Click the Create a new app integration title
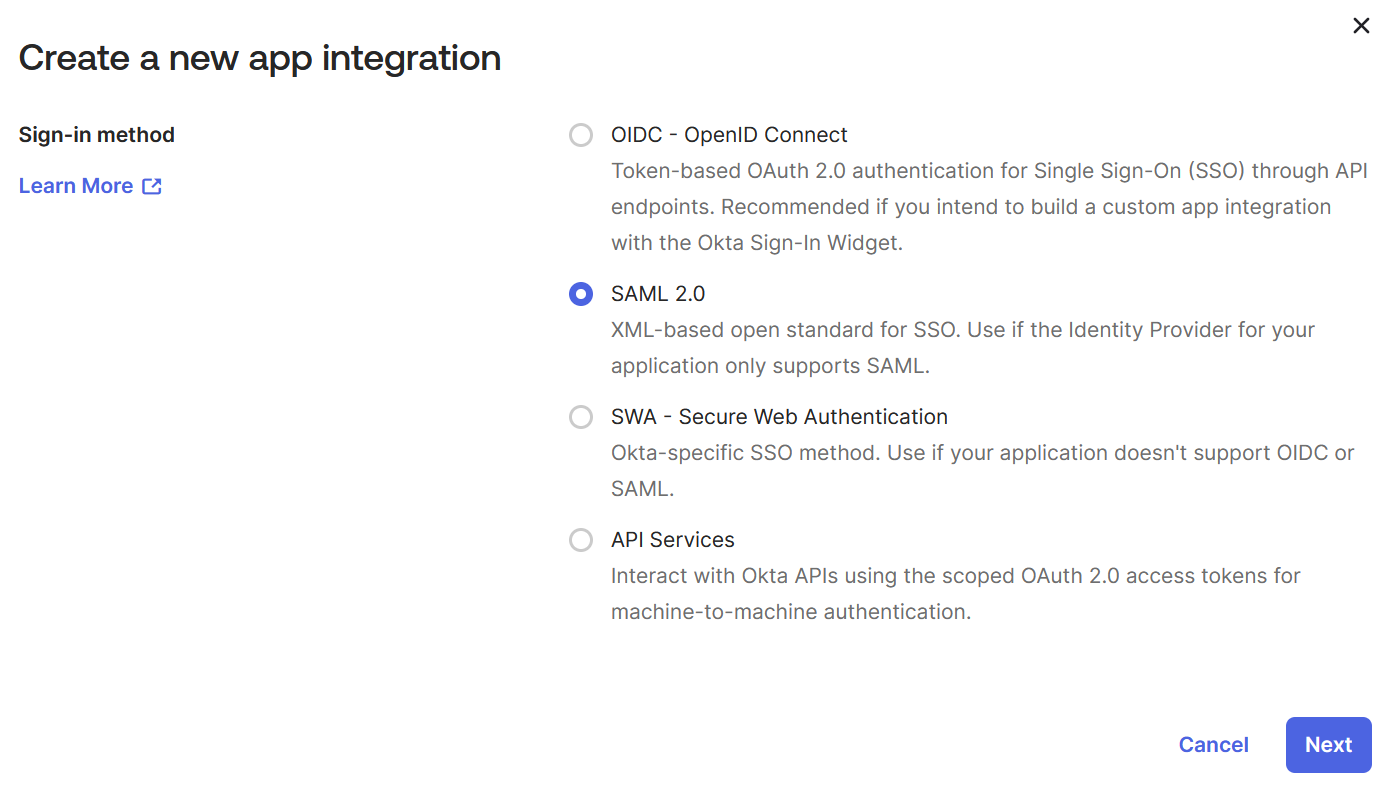Screen dimensions: 1392x795 [x=259, y=58]
